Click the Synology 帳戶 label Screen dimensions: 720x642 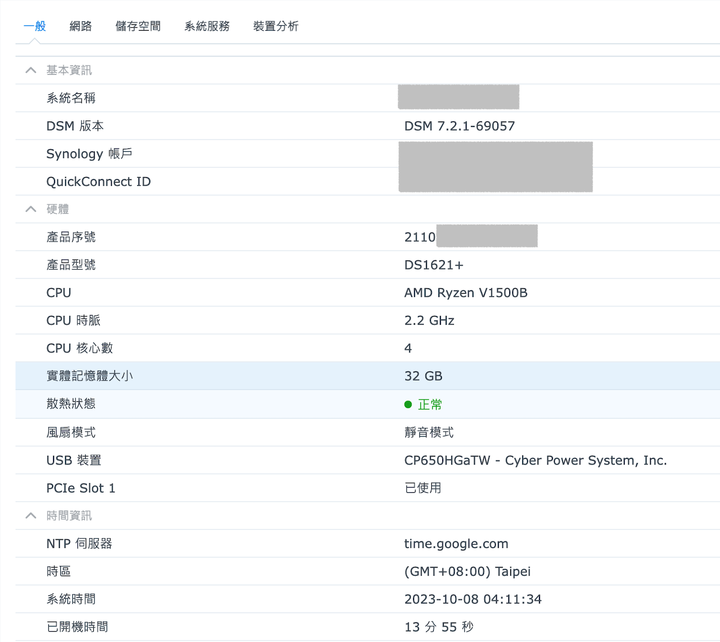pos(89,154)
